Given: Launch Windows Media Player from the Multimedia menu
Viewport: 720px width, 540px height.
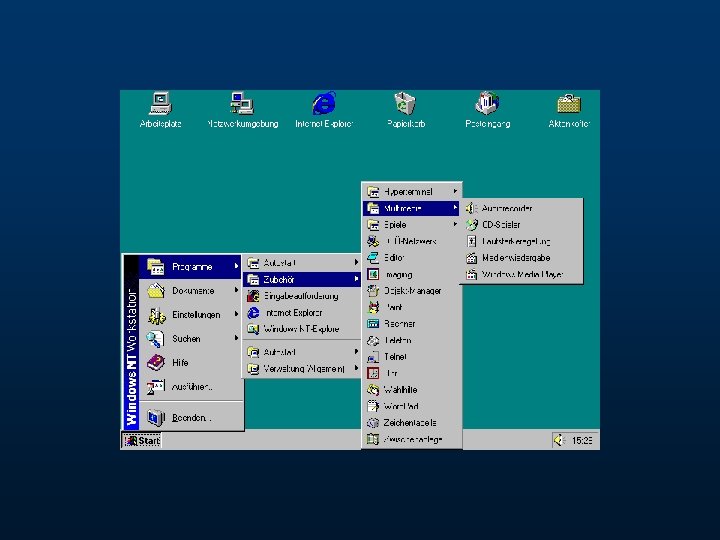Looking at the screenshot, I should (x=522, y=275).
